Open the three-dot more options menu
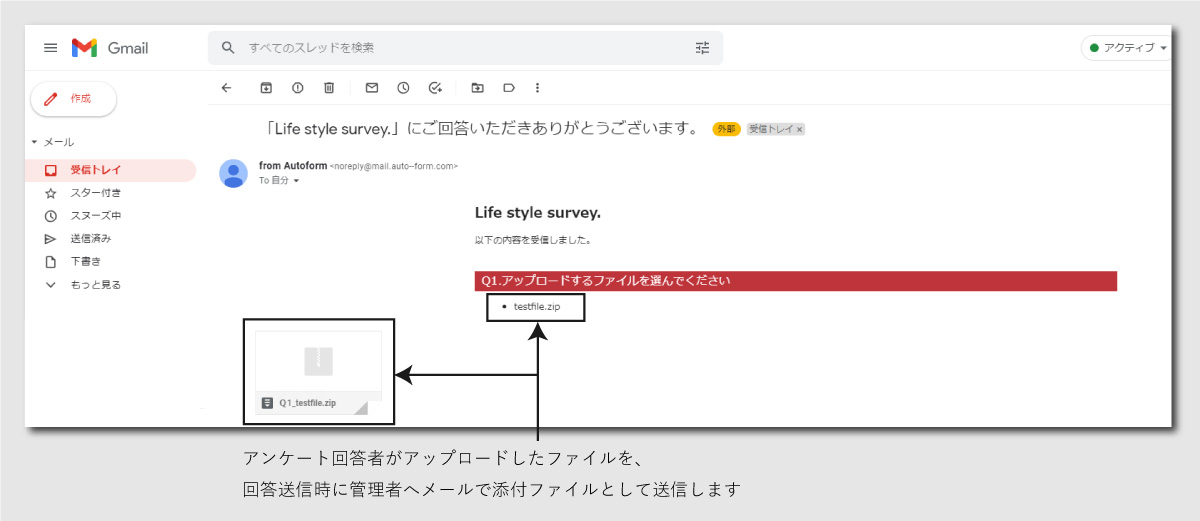This screenshot has width=1200, height=521. pyautogui.click(x=537, y=88)
